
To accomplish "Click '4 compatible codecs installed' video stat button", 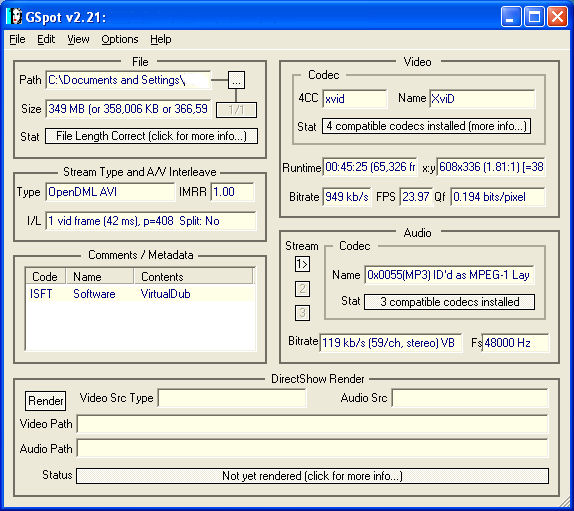I will (426, 126).
